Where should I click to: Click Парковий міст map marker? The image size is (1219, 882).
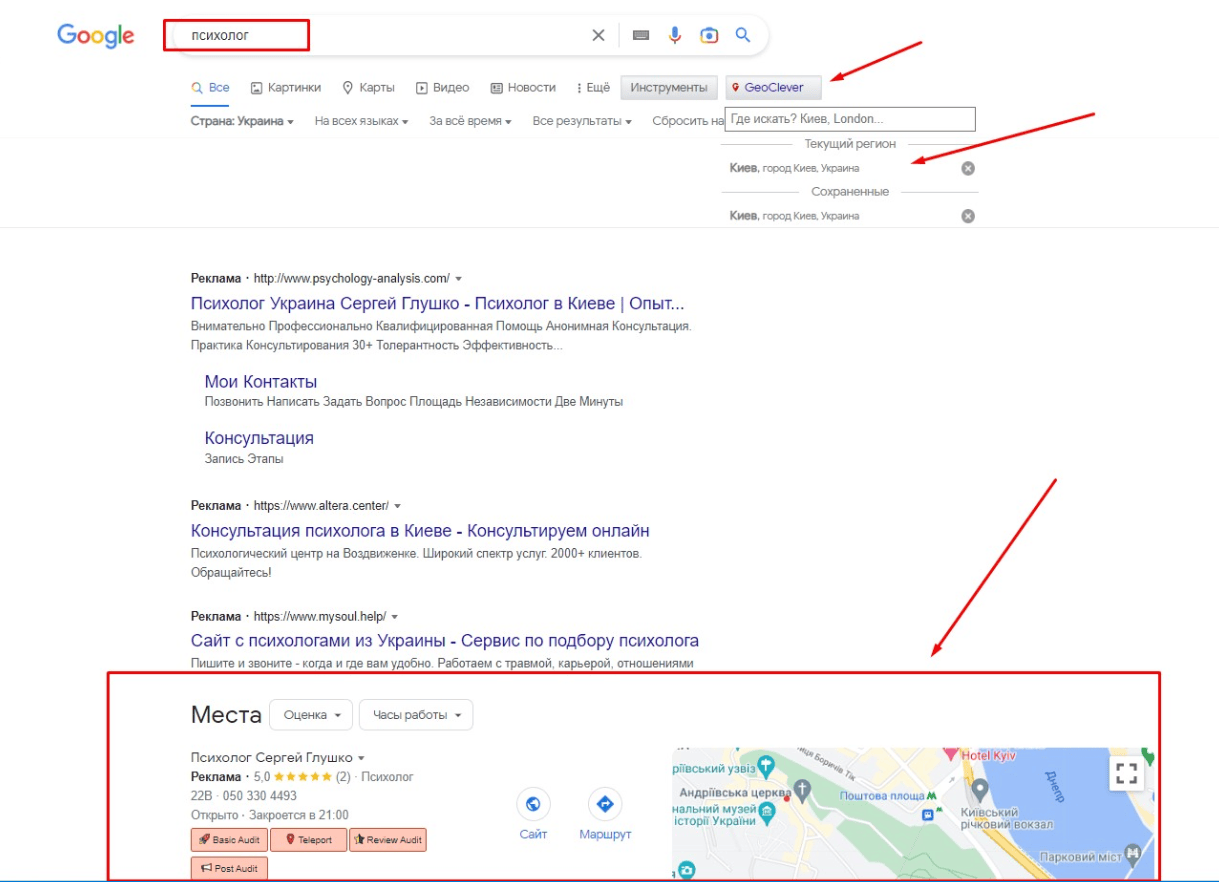(x=1133, y=853)
